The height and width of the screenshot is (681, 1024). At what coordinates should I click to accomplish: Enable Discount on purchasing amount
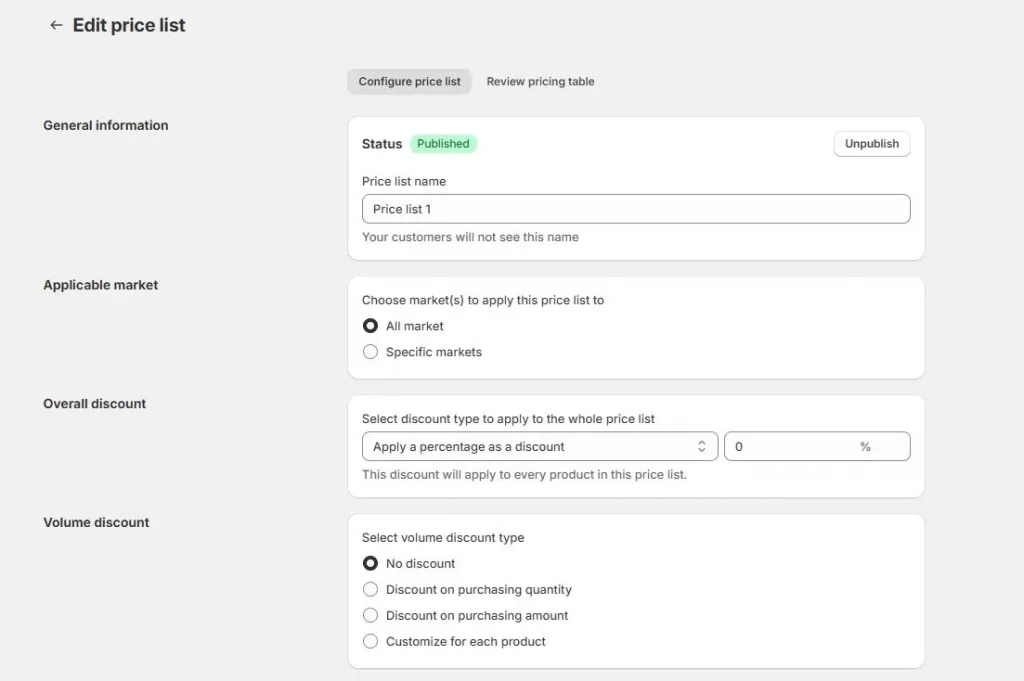click(370, 615)
